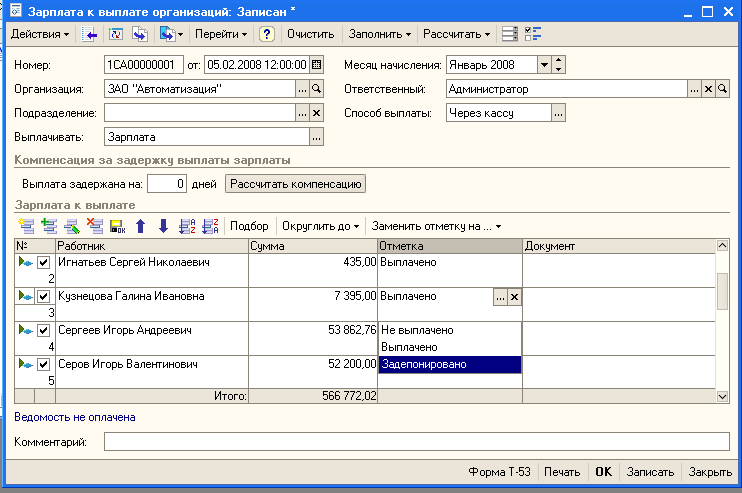Add a new row in payroll table
The width and height of the screenshot is (742, 493).
26,226
